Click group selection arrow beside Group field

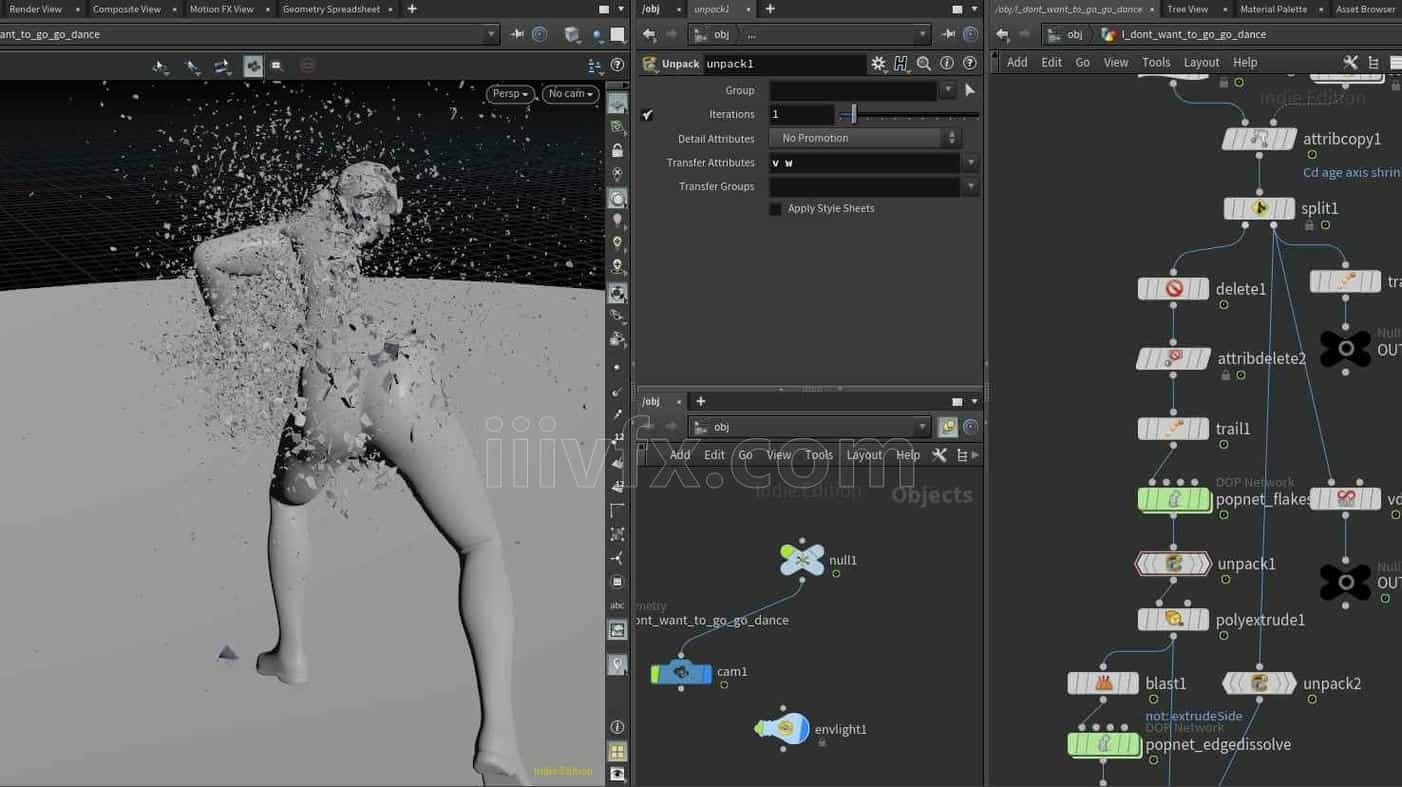pyautogui.click(x=969, y=90)
